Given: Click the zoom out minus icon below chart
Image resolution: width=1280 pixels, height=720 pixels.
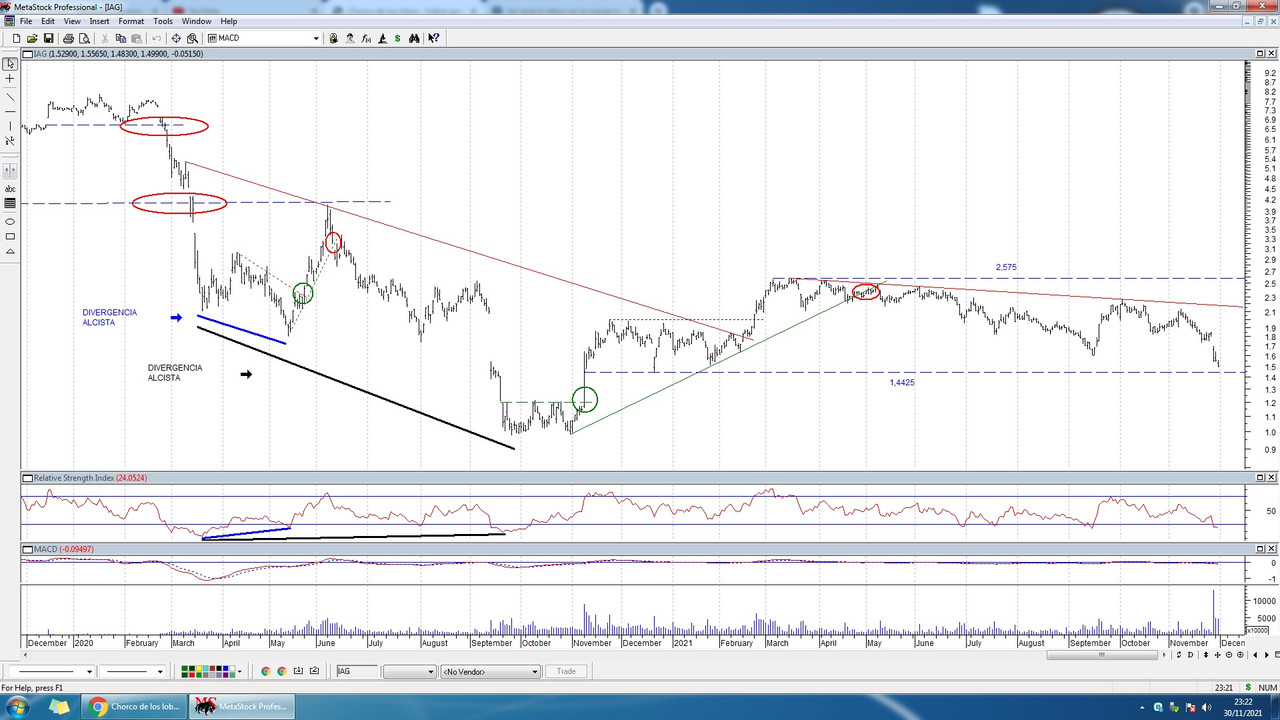Looking at the screenshot, I should 1229,655.
